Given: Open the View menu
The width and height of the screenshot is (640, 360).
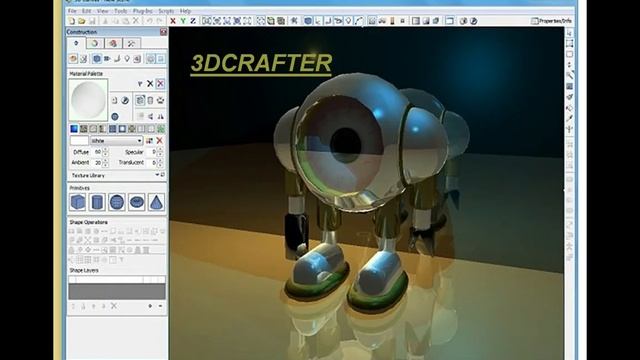Looking at the screenshot, I should pyautogui.click(x=103, y=11).
